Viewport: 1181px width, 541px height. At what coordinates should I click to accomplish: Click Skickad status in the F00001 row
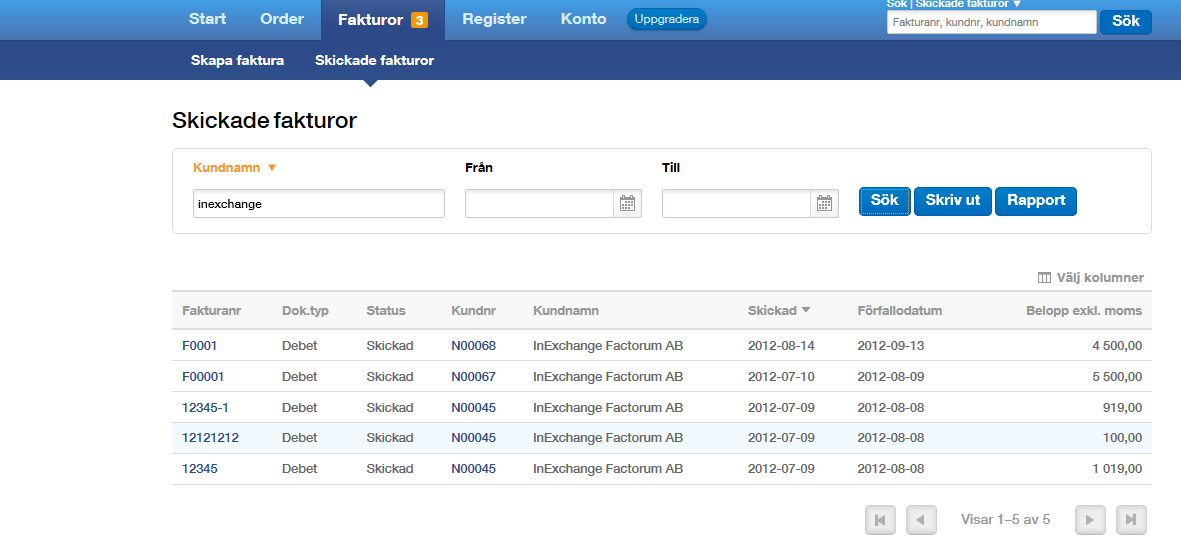pos(390,377)
